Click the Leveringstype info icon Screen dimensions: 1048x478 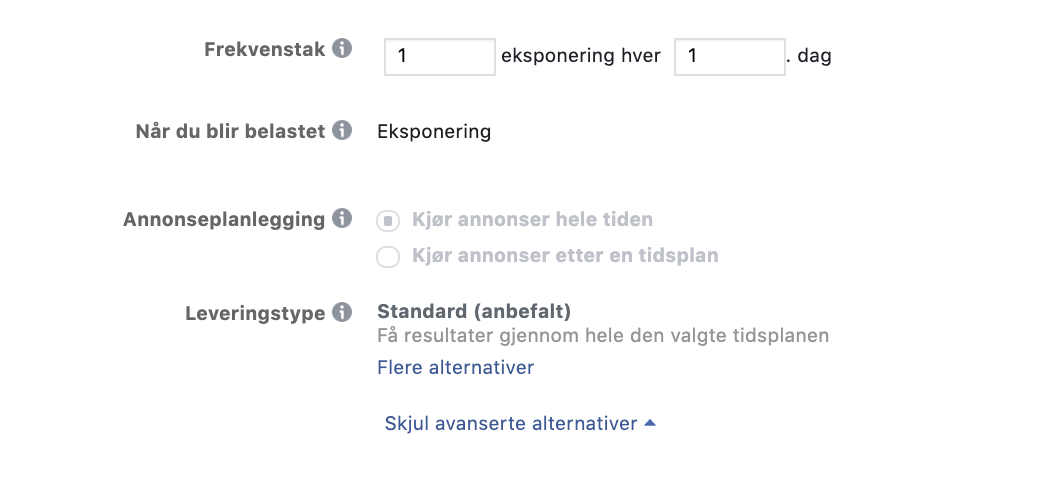click(342, 312)
